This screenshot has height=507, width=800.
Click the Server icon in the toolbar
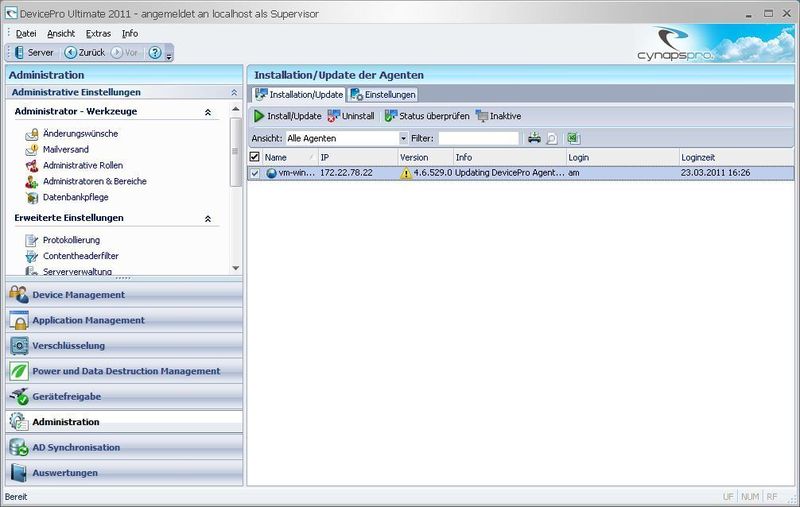pos(19,53)
